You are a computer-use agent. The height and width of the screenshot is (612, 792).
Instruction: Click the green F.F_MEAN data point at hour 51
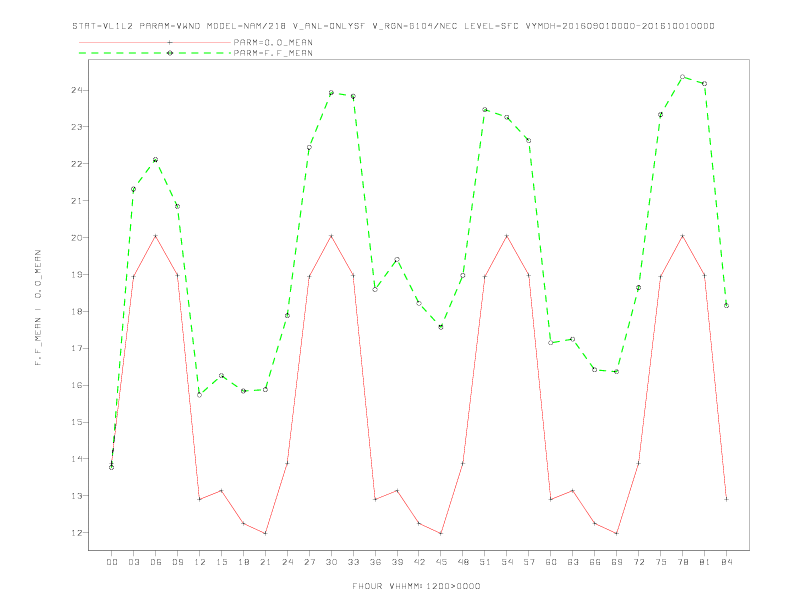[485, 110]
